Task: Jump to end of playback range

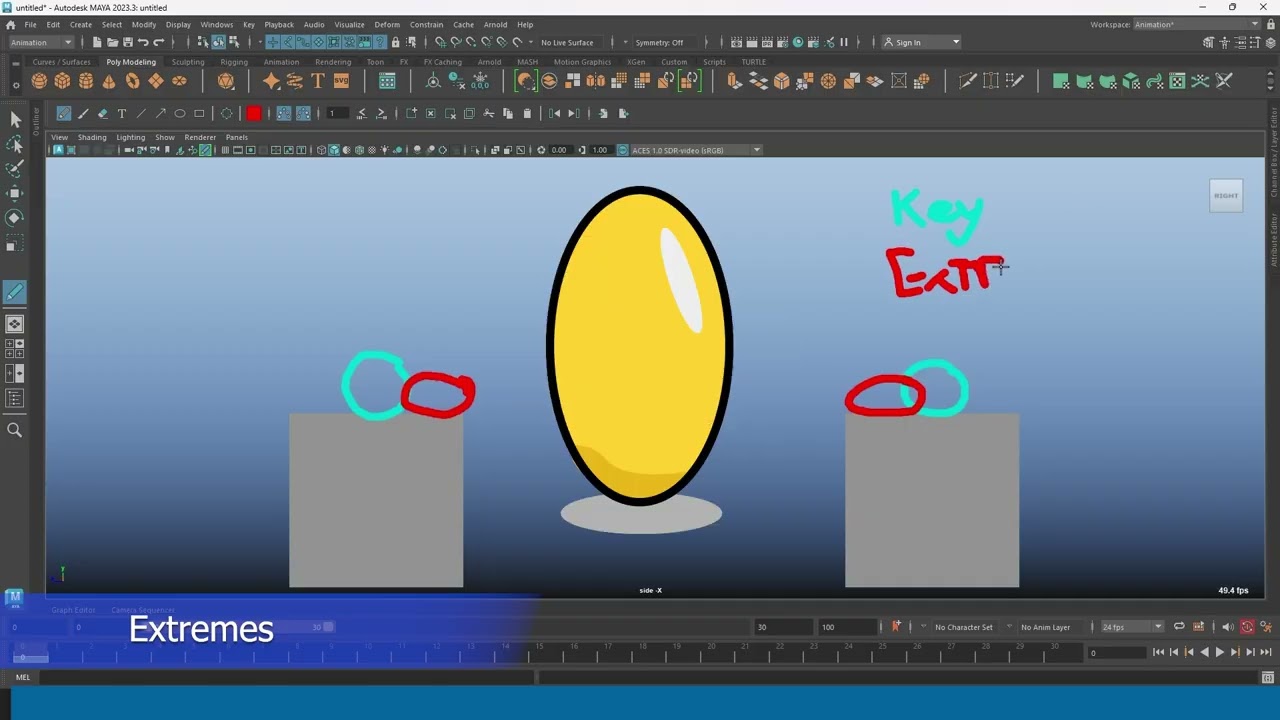Action: pos(1265,652)
